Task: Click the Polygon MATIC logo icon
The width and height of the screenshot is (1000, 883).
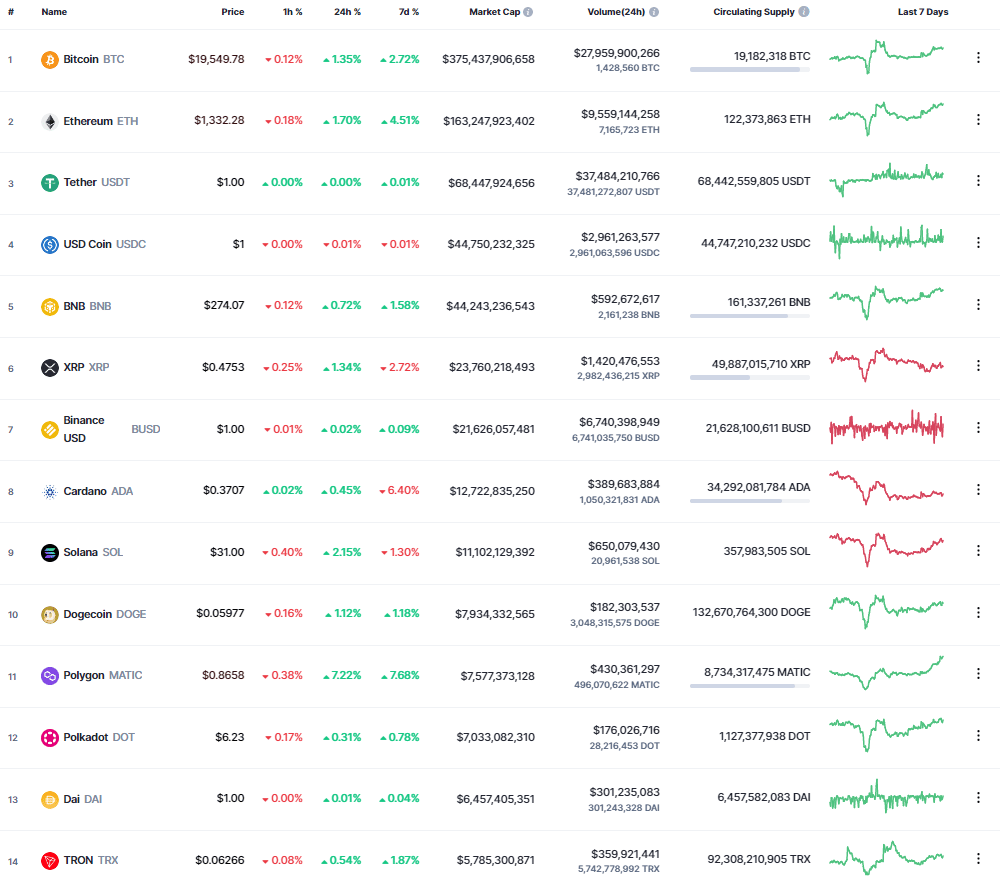Action: (49, 676)
